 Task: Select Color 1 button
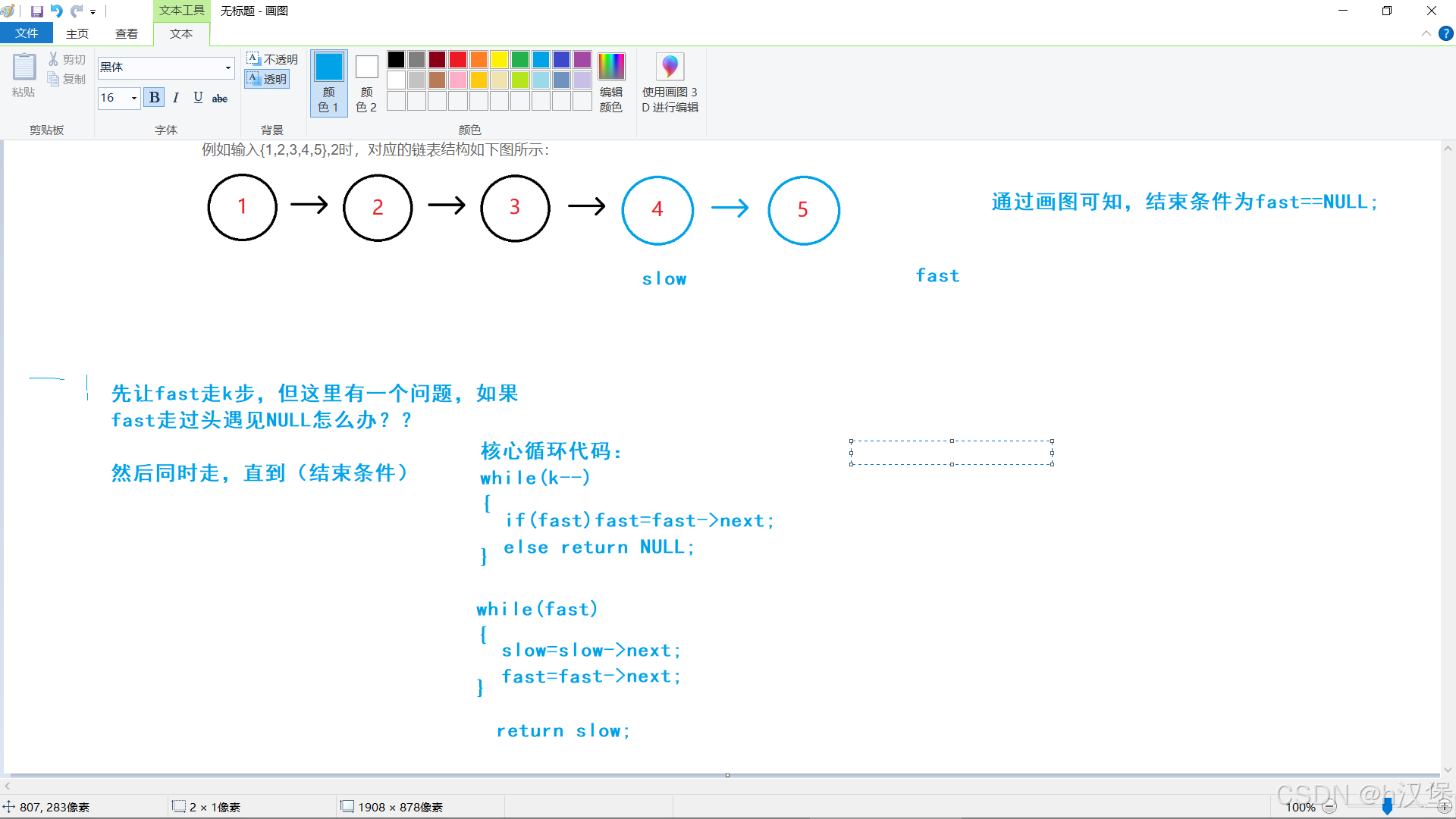click(x=328, y=83)
